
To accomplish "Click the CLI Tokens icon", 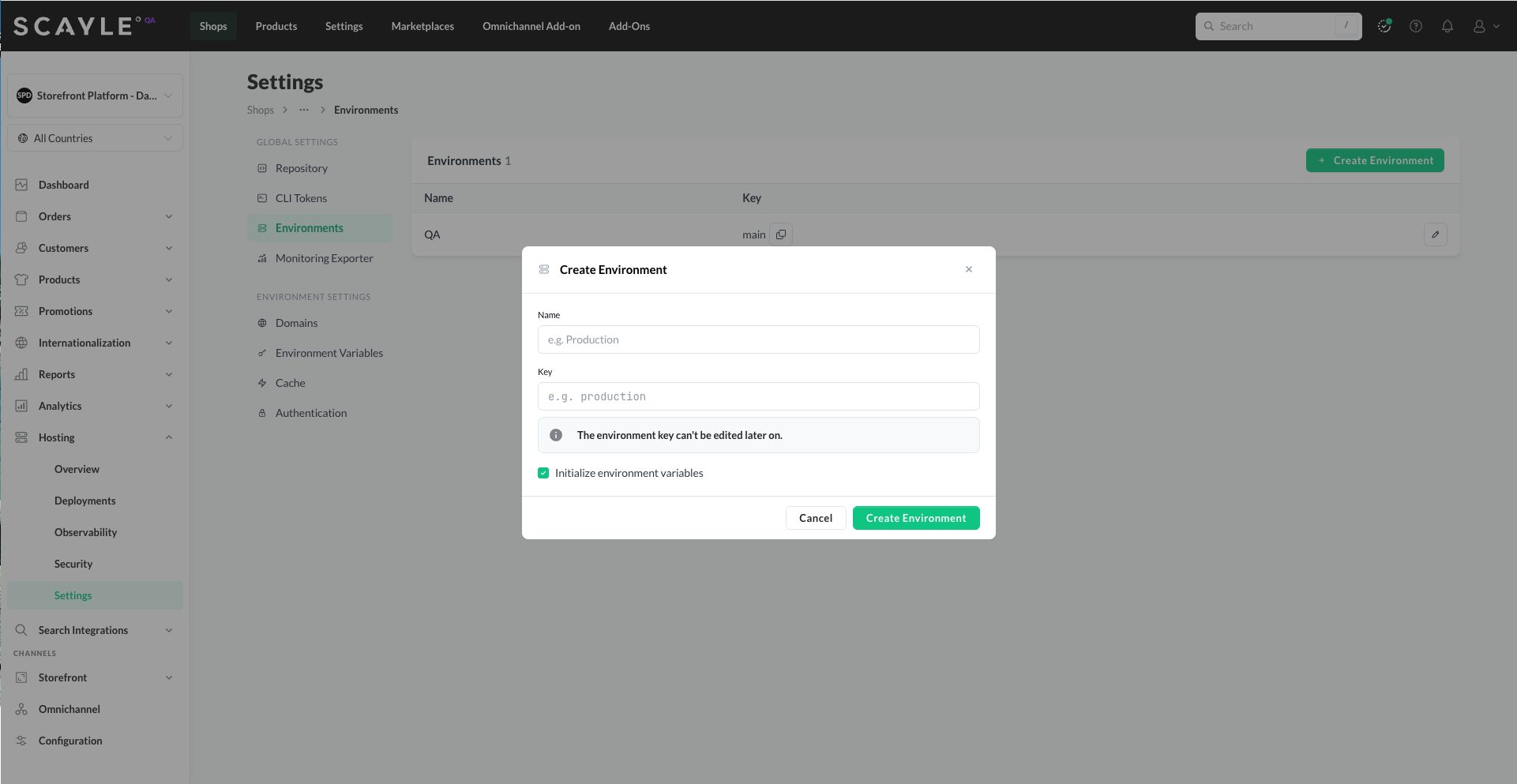I will 262,198.
